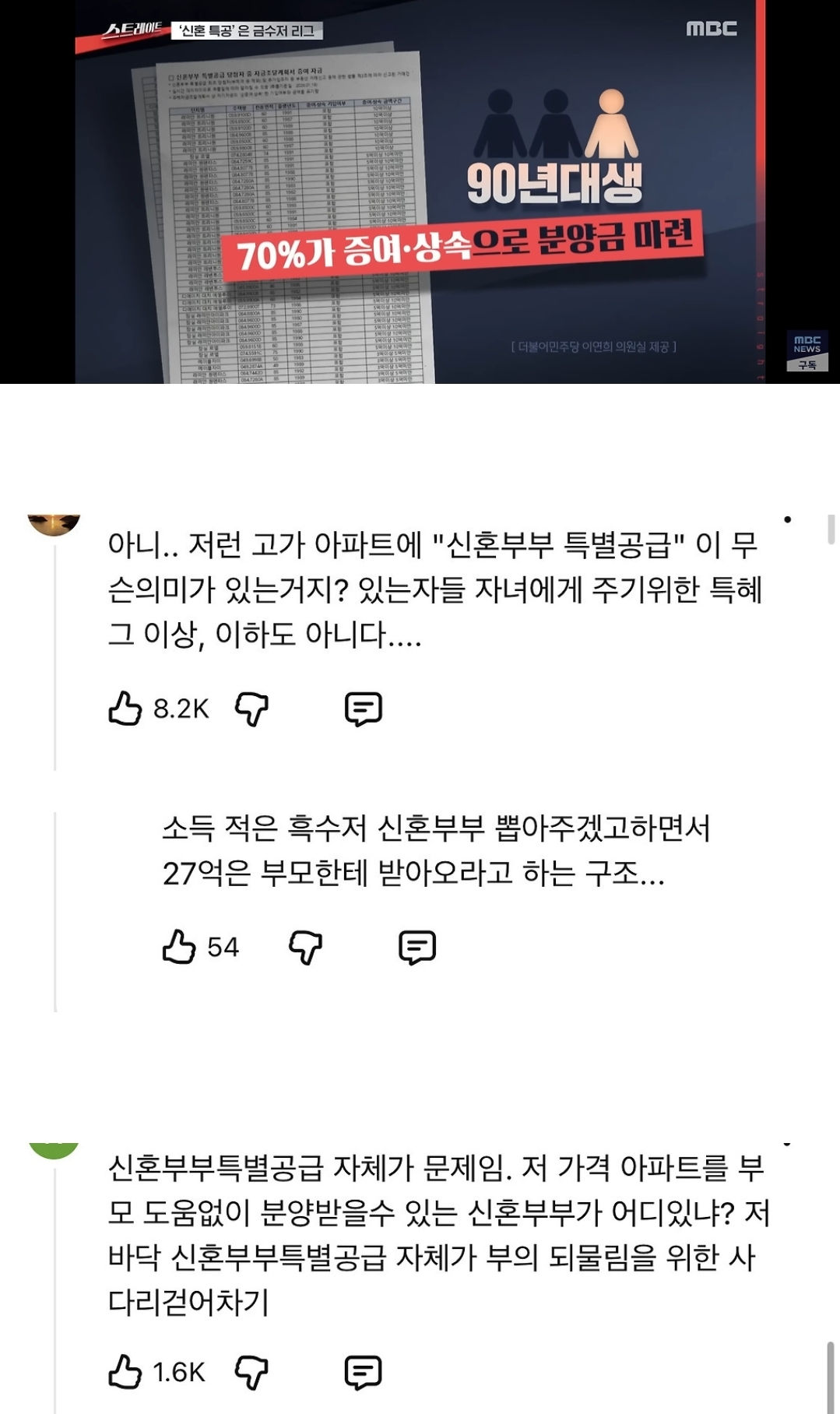Click the 스트레이트 program logo
This screenshot has height=1414, width=840.
134,30
